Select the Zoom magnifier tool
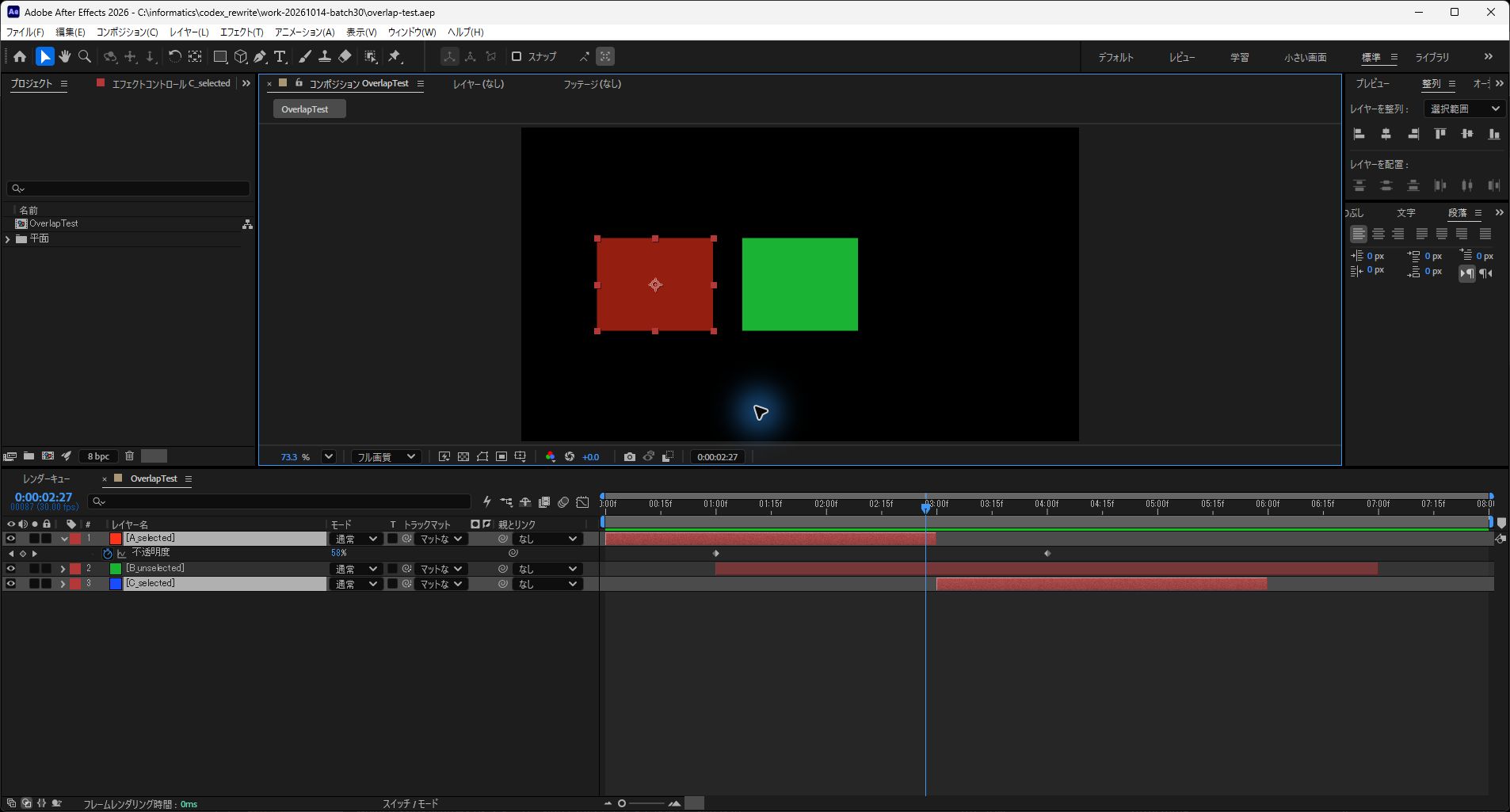1510x812 pixels. [x=85, y=56]
